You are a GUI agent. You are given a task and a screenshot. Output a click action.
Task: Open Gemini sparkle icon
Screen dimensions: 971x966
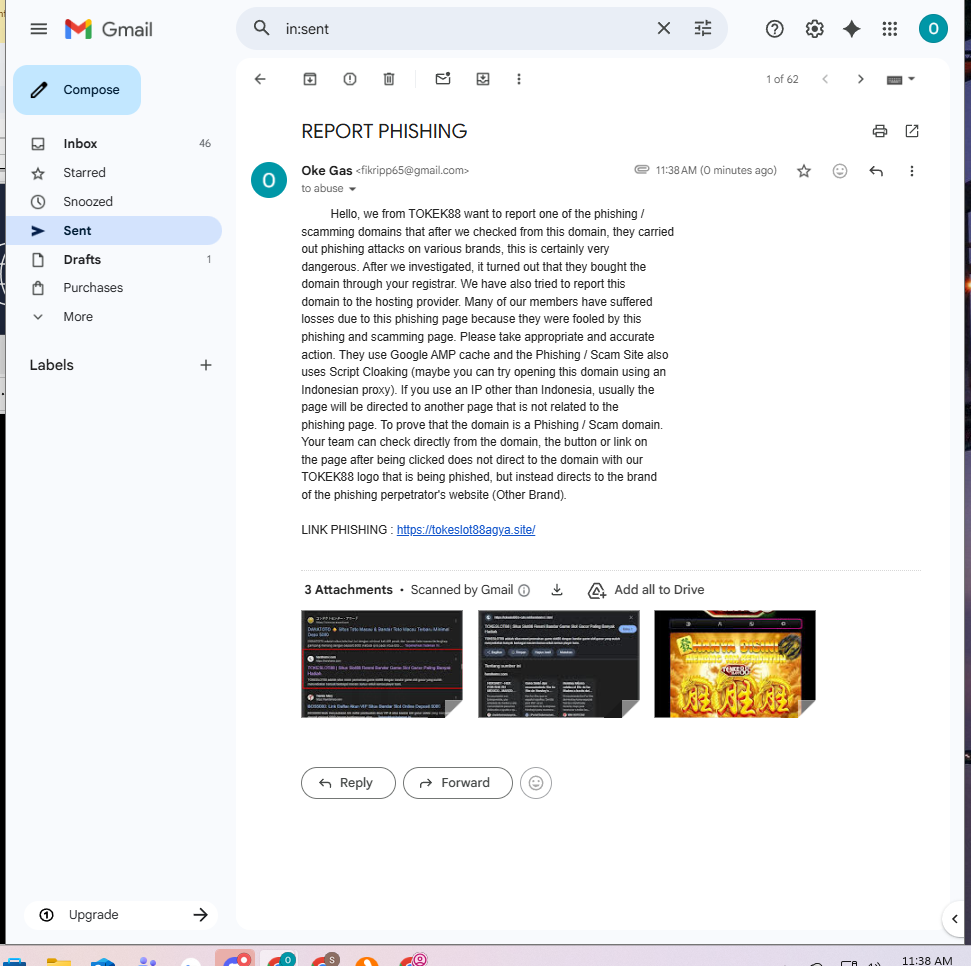[851, 29]
